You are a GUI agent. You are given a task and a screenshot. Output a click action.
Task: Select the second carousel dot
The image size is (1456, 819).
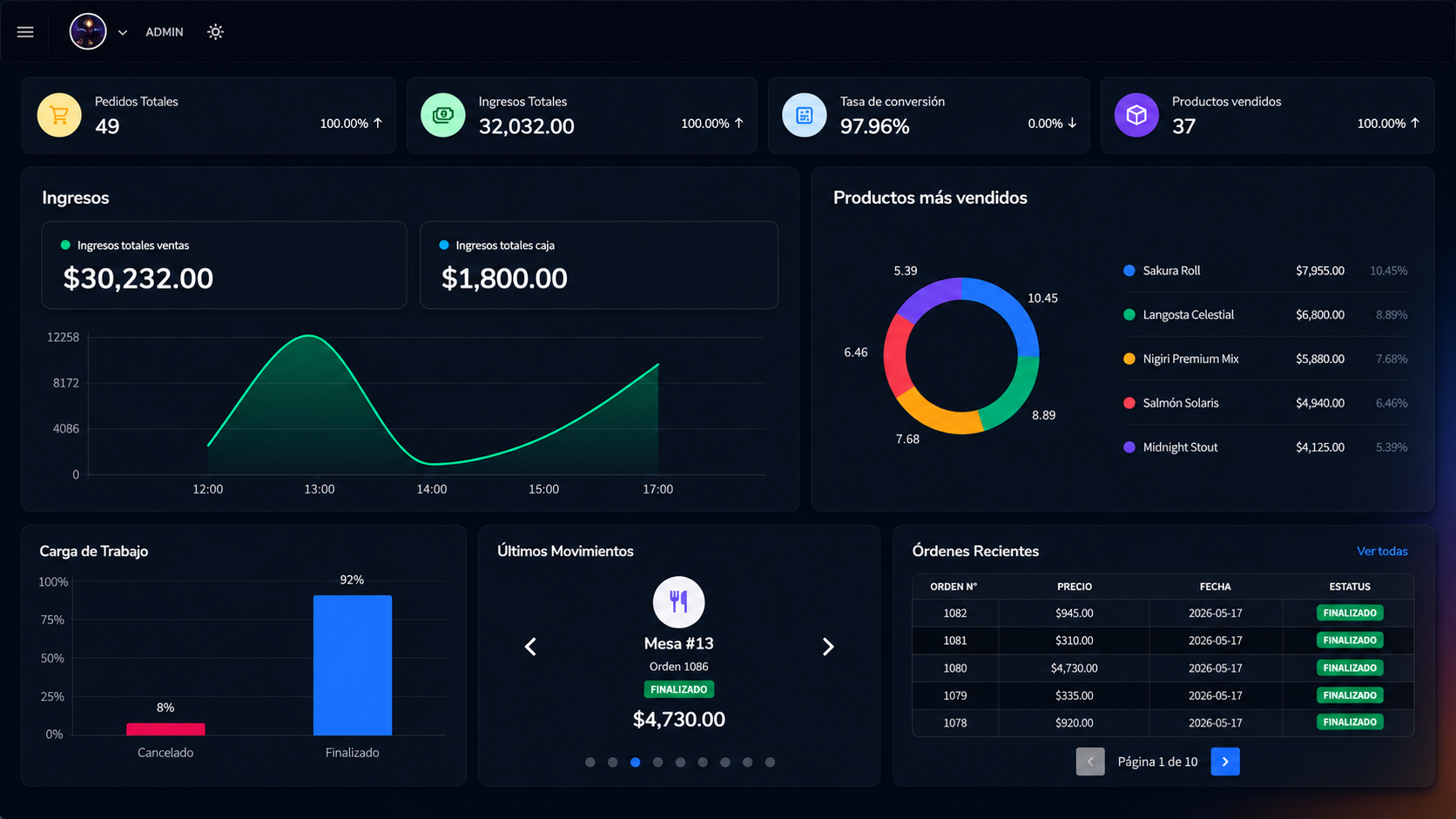point(613,762)
